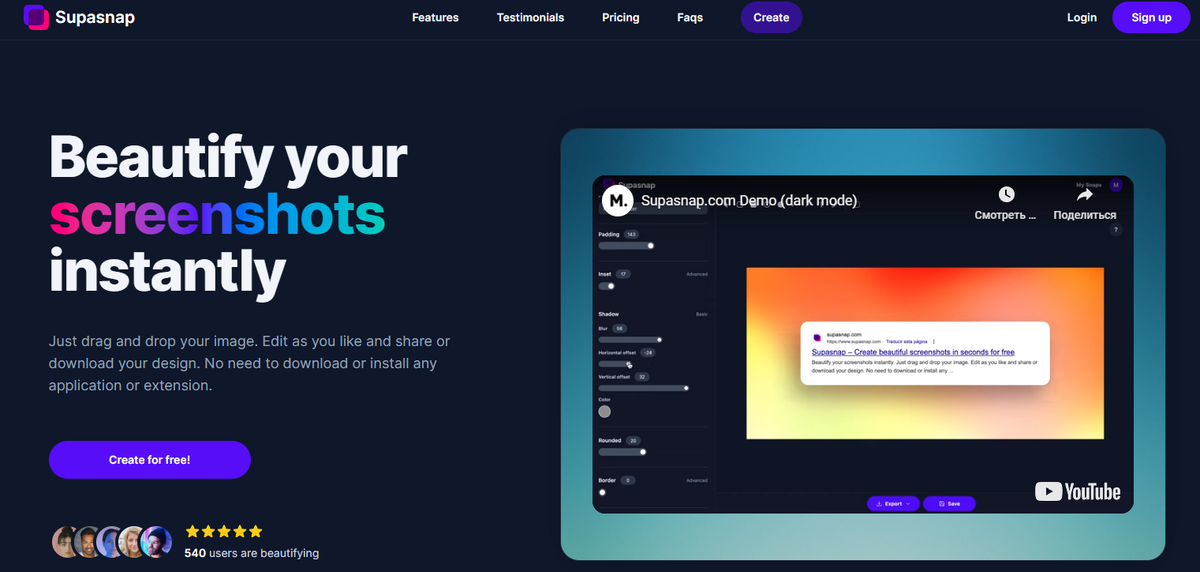
Task: Click the Vertical offset slider in demo
Action: tap(644, 387)
